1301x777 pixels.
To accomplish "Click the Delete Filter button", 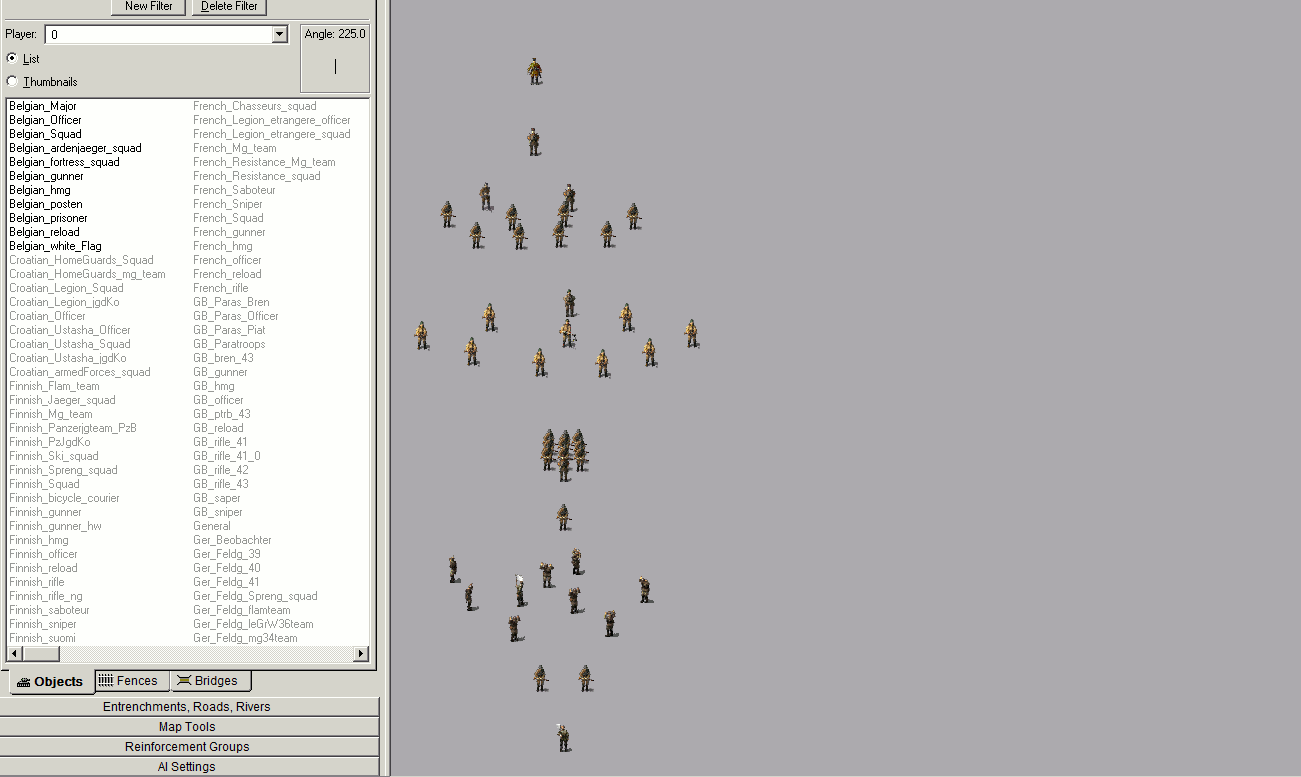I will pos(230,6).
